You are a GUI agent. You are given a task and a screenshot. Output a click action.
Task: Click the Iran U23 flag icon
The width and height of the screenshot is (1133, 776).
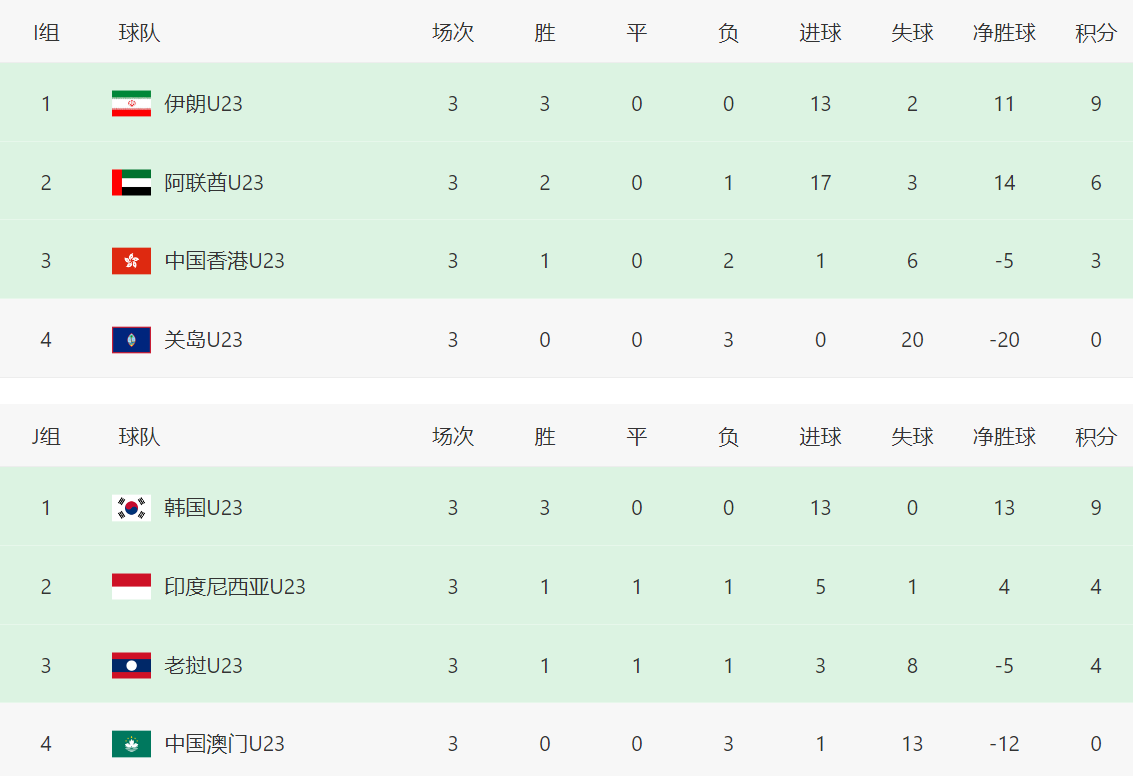131,104
